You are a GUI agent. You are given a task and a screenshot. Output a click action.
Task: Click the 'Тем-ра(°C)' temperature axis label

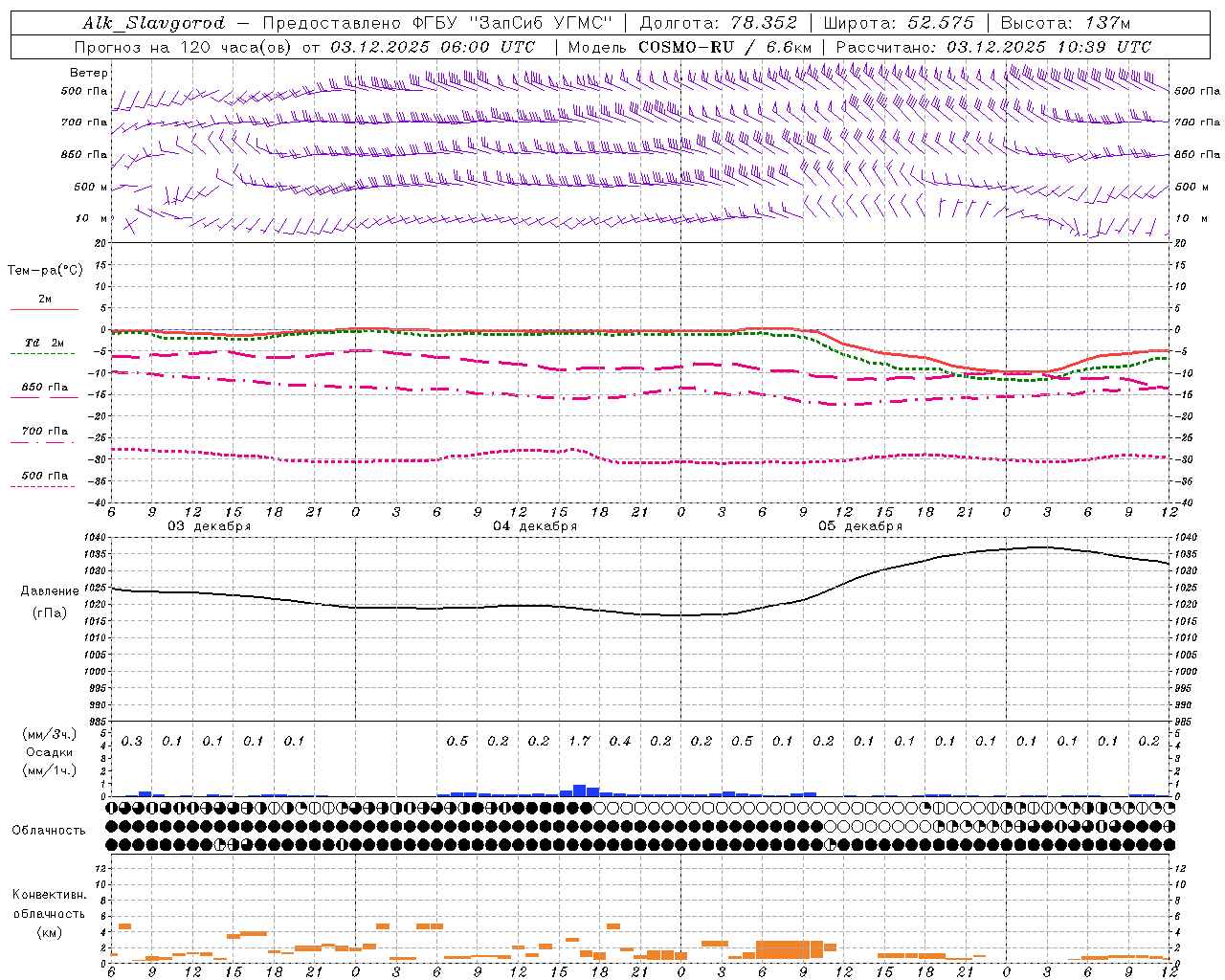45,270
